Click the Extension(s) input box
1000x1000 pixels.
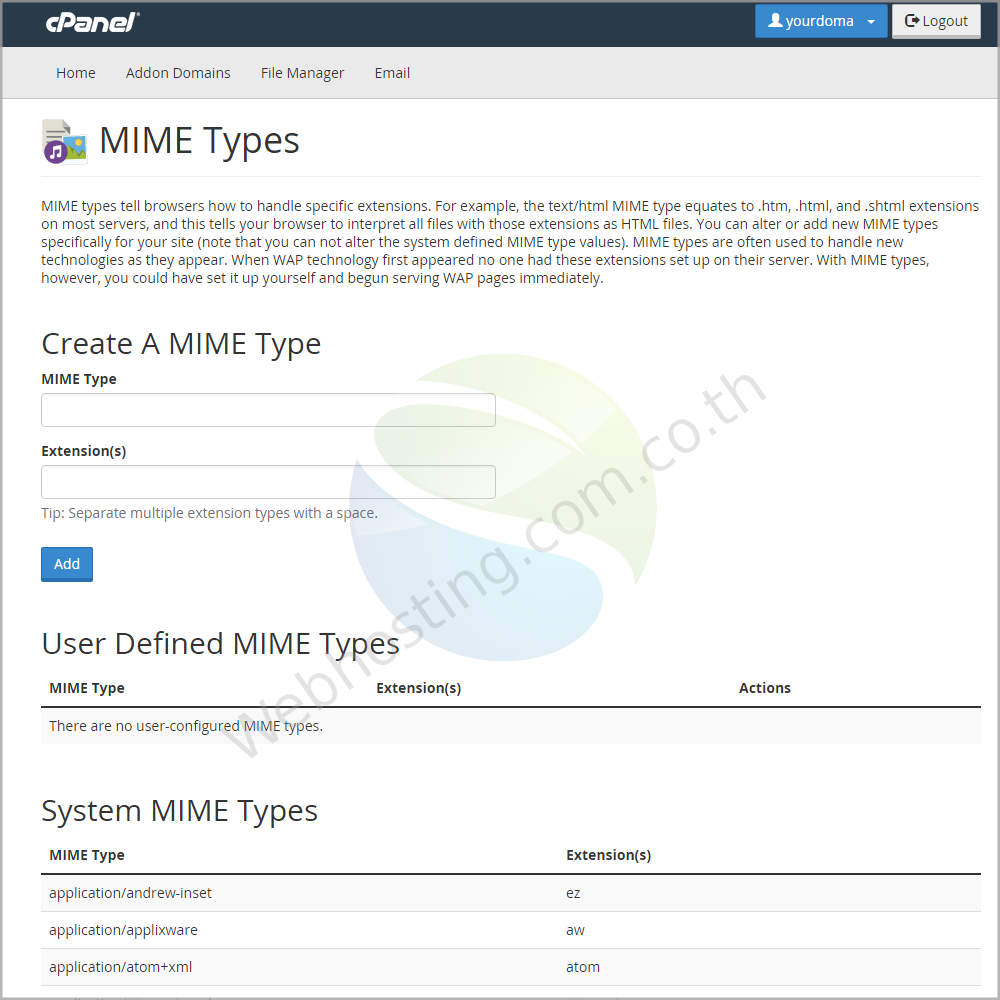tap(268, 482)
